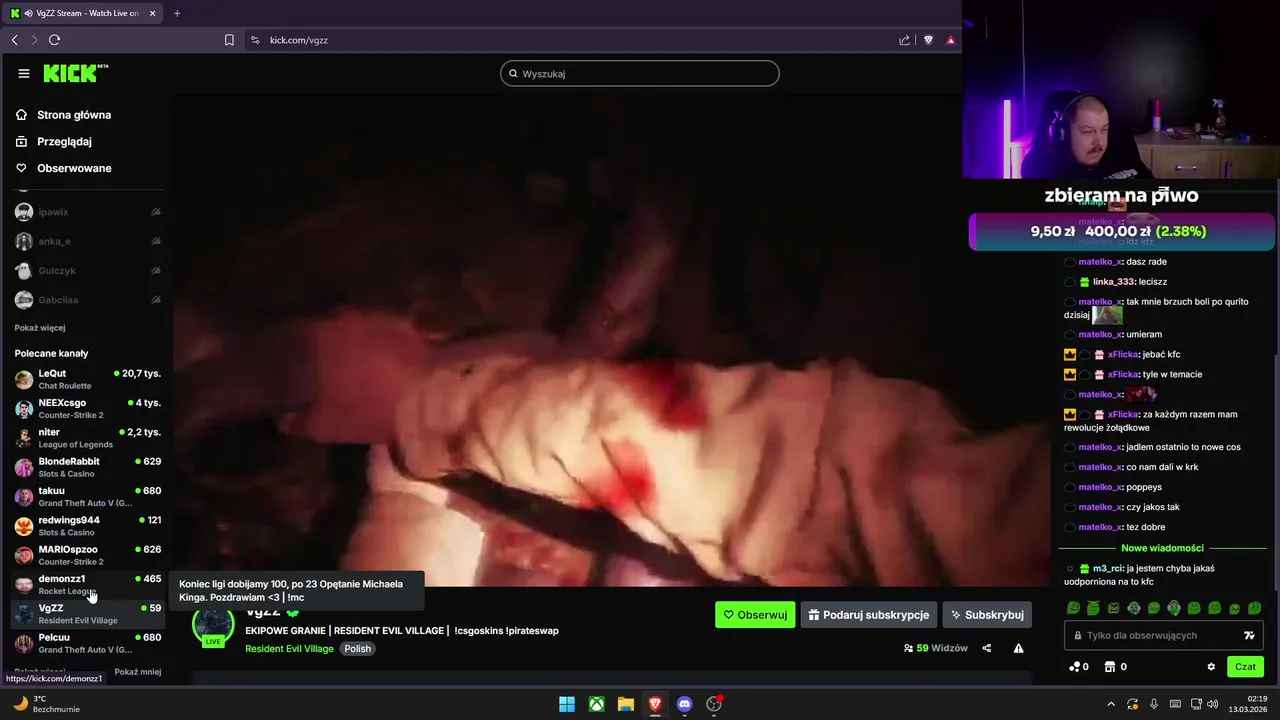1280x720 pixels.
Task: Open demonzz1 Rocket League channel
Action: pyautogui.click(x=88, y=584)
